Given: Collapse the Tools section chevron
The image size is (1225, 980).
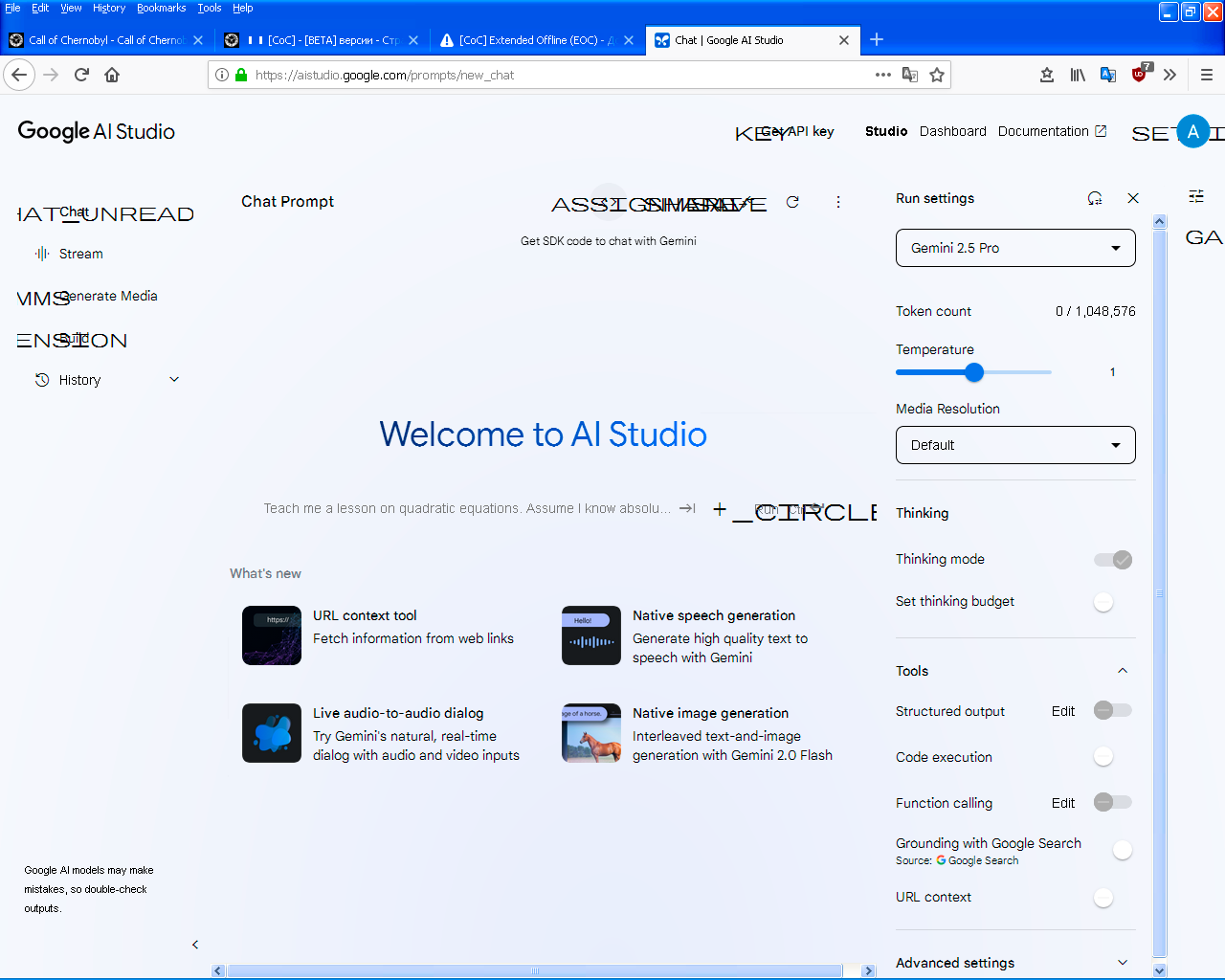Looking at the screenshot, I should click(1123, 671).
